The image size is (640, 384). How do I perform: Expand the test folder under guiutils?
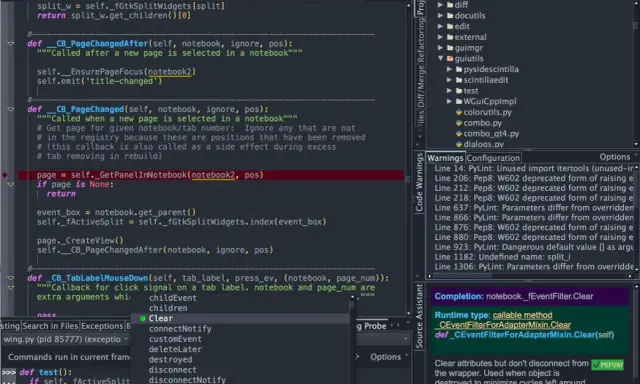(449, 91)
